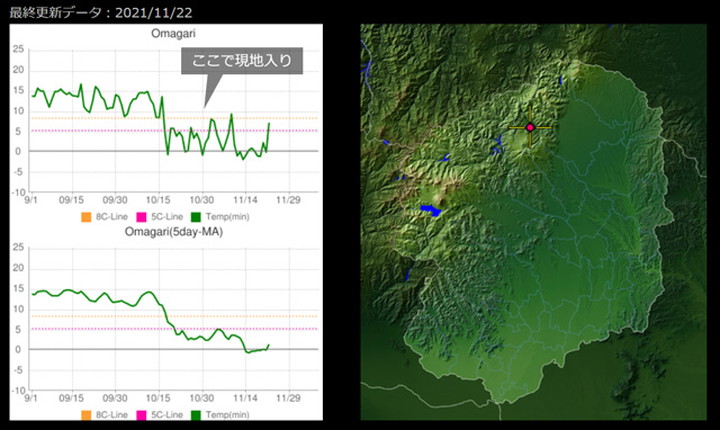The width and height of the screenshot is (720, 430).
Task: Click the green Temp(min) swatch in Omagari legend
Action: 196,217
